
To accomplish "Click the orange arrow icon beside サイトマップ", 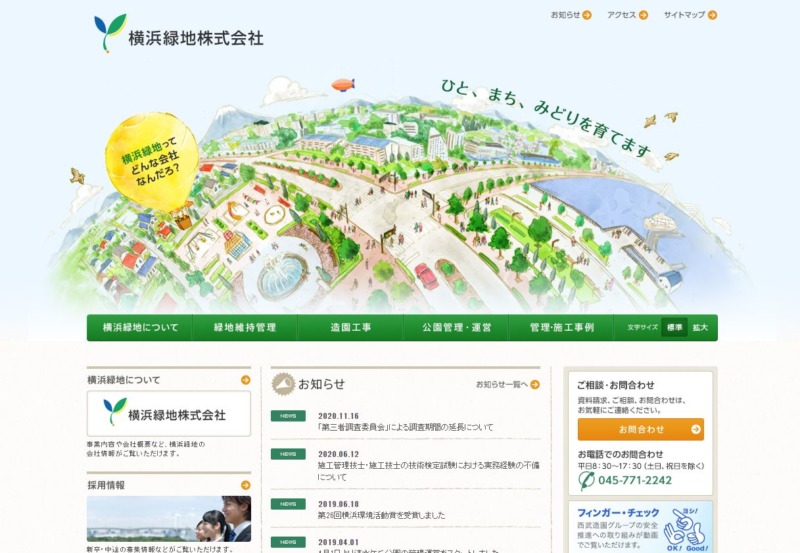I will (x=712, y=15).
